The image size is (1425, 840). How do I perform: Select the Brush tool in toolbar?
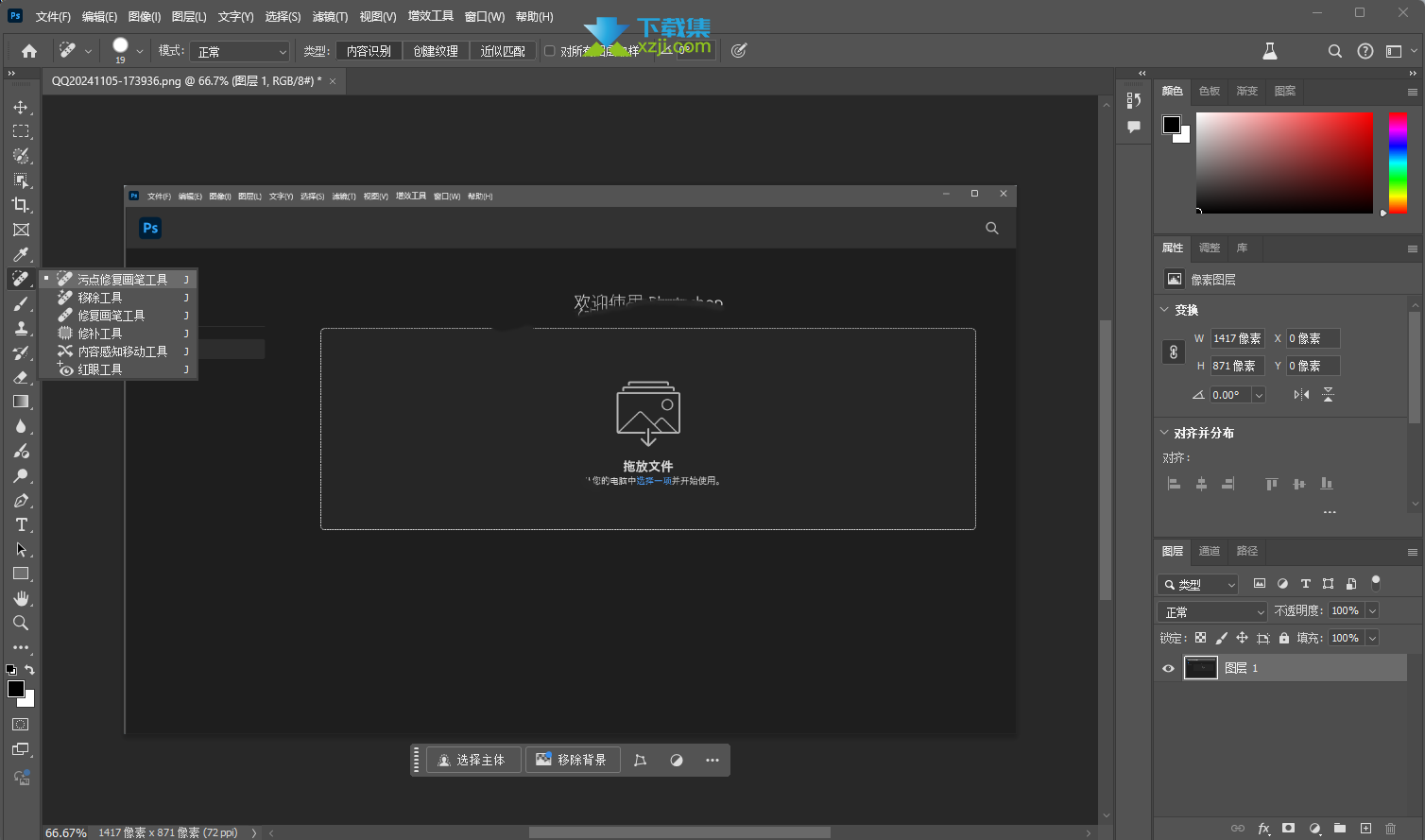(x=21, y=303)
